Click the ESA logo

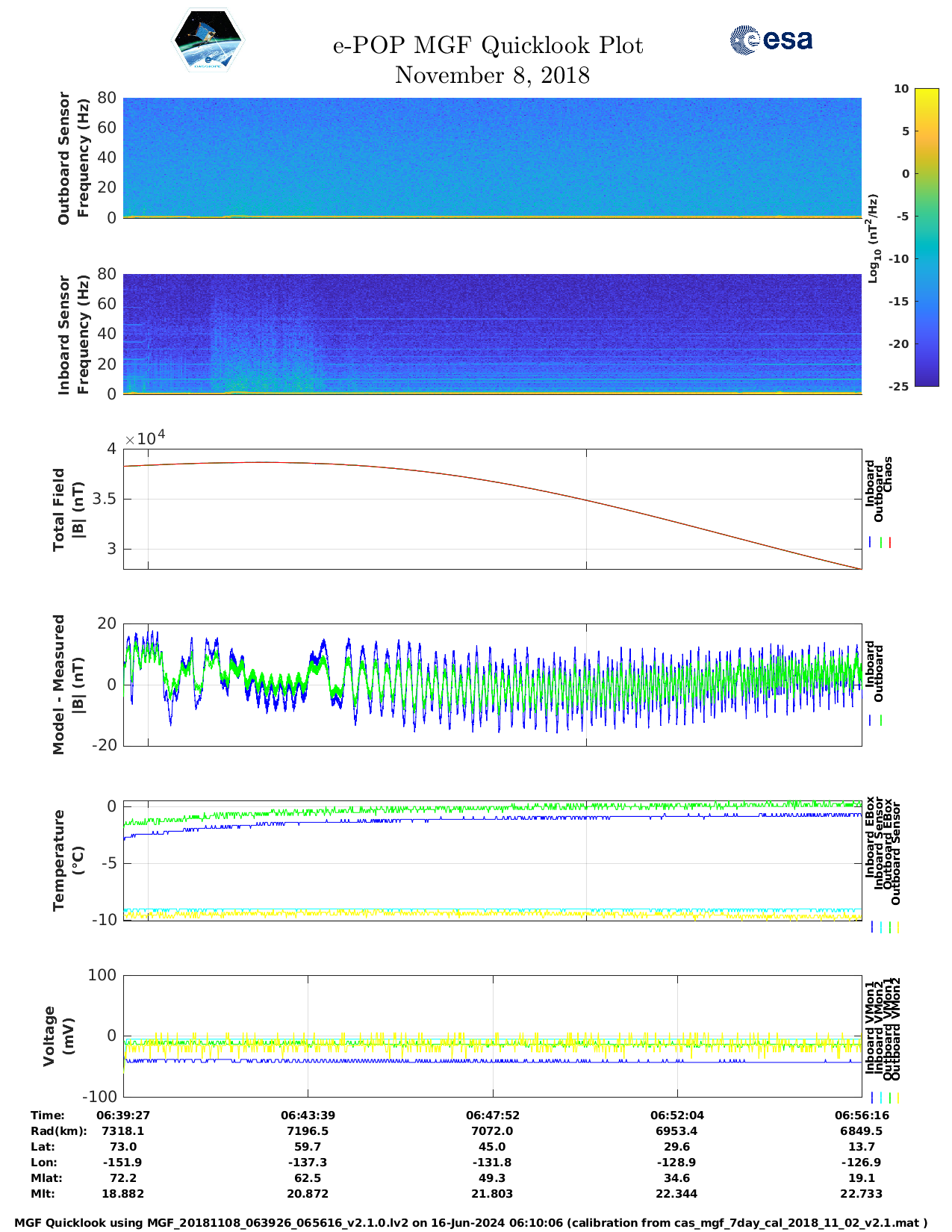[771, 40]
